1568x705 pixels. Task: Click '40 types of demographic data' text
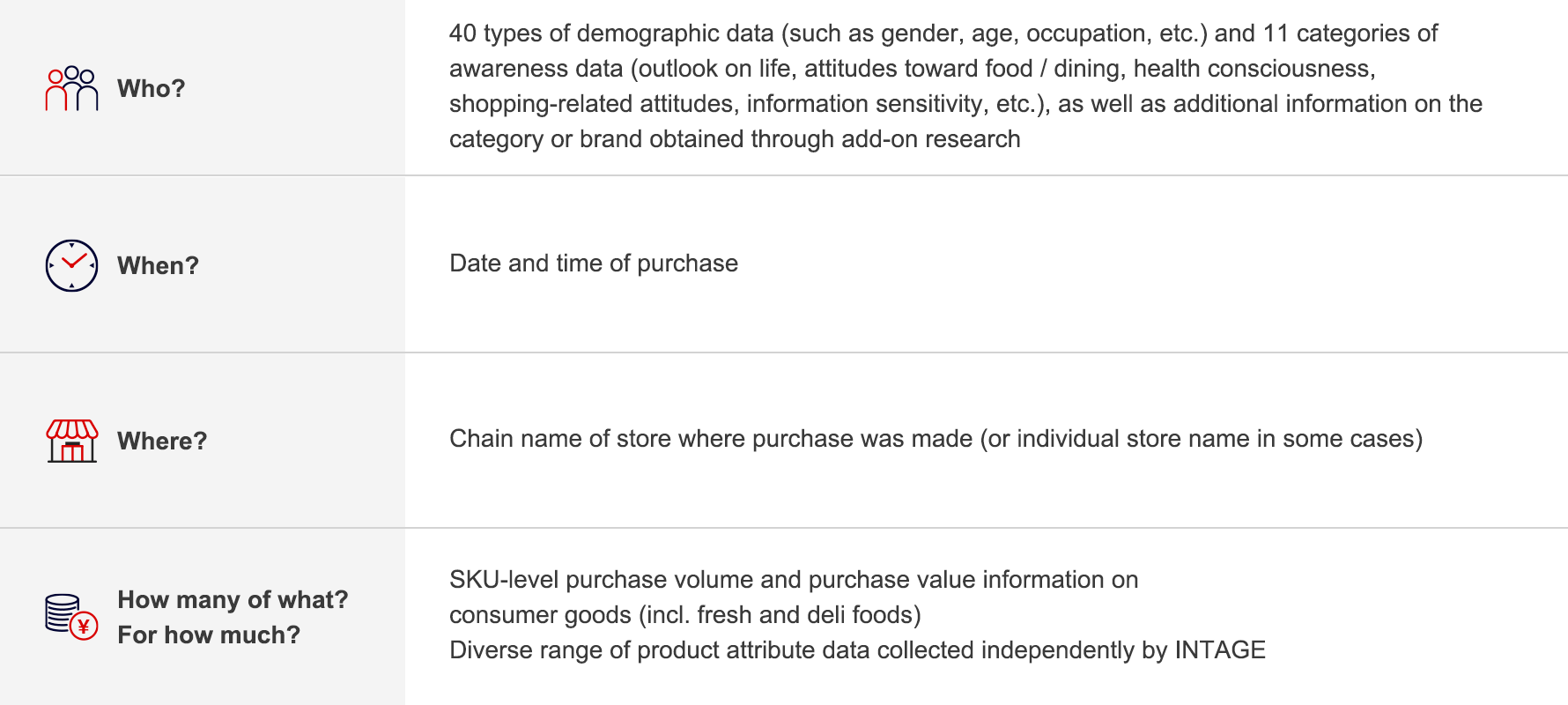tap(611, 33)
